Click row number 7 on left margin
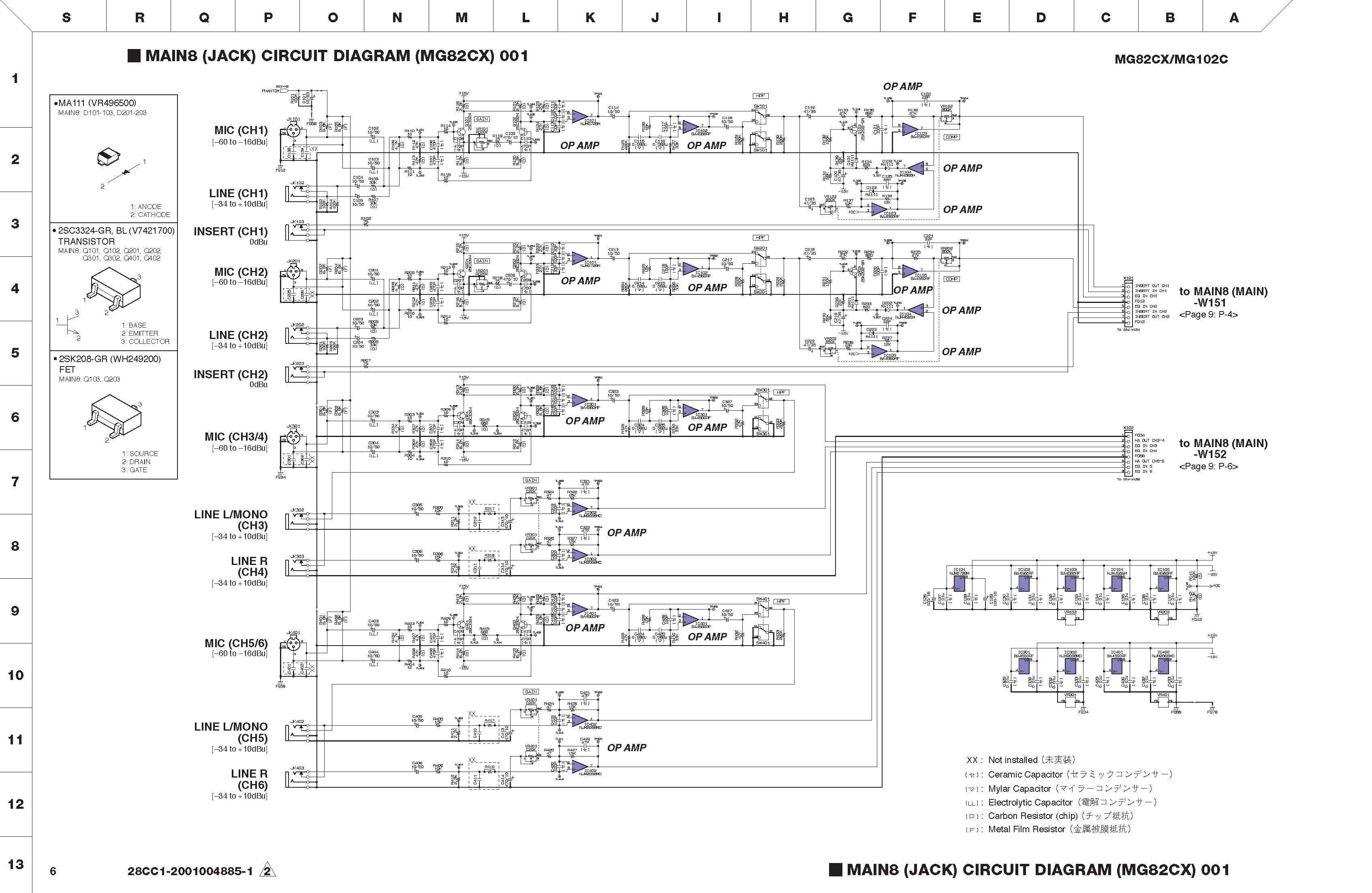The width and height of the screenshot is (1372, 893). (15, 481)
